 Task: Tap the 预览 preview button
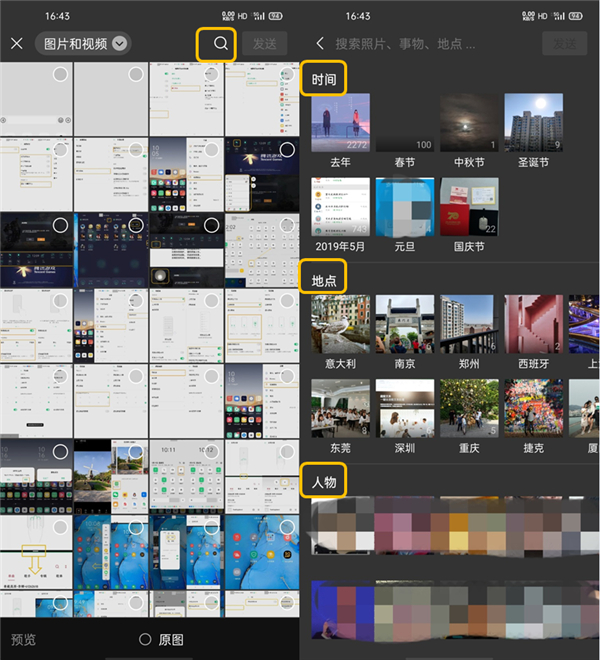(23, 639)
